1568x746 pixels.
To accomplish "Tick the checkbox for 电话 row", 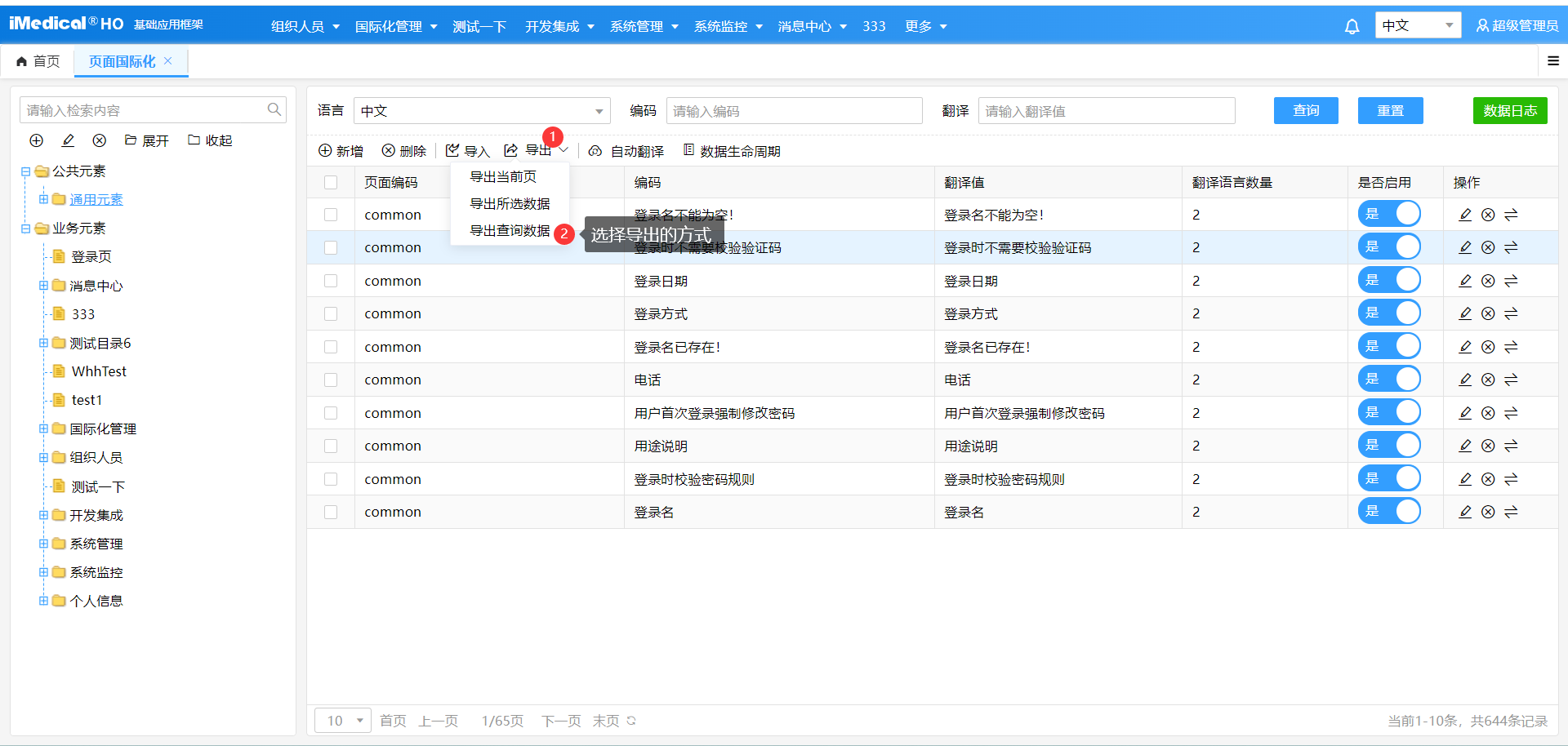I will point(331,380).
